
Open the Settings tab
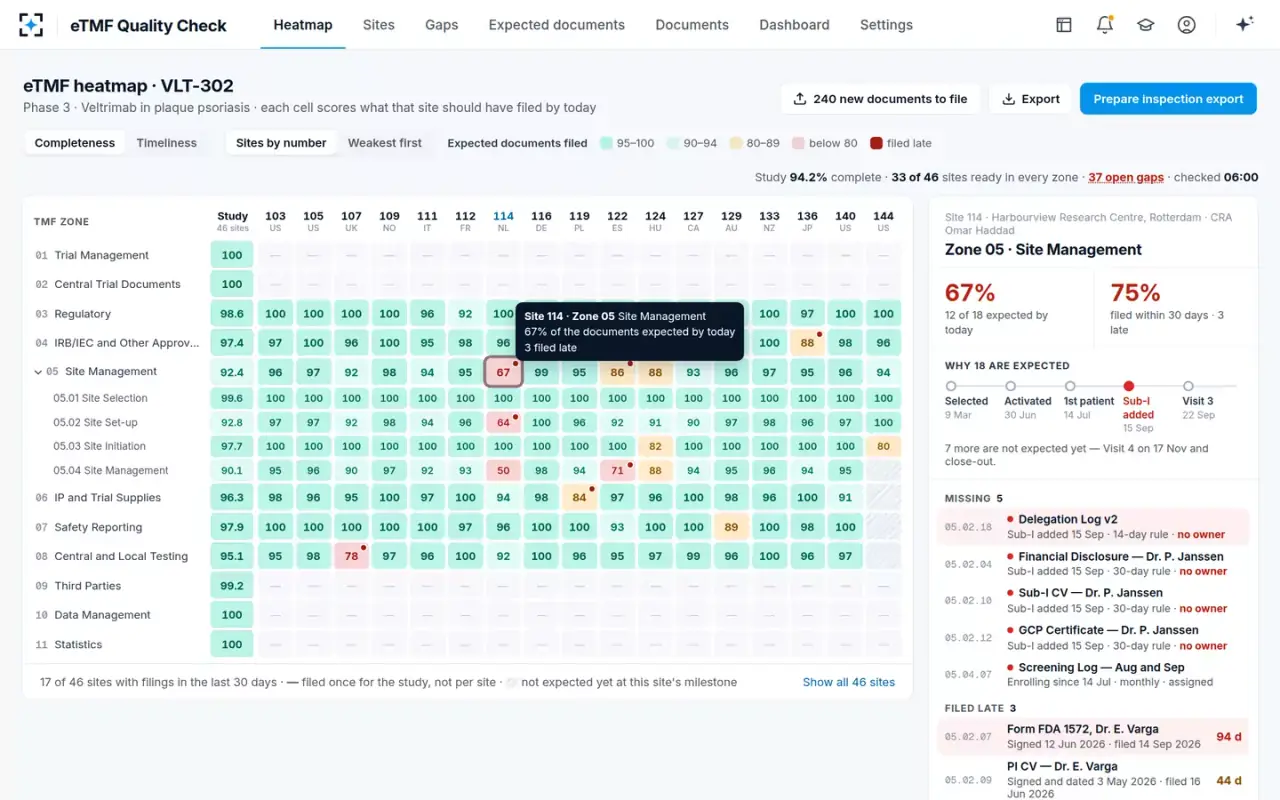(886, 25)
